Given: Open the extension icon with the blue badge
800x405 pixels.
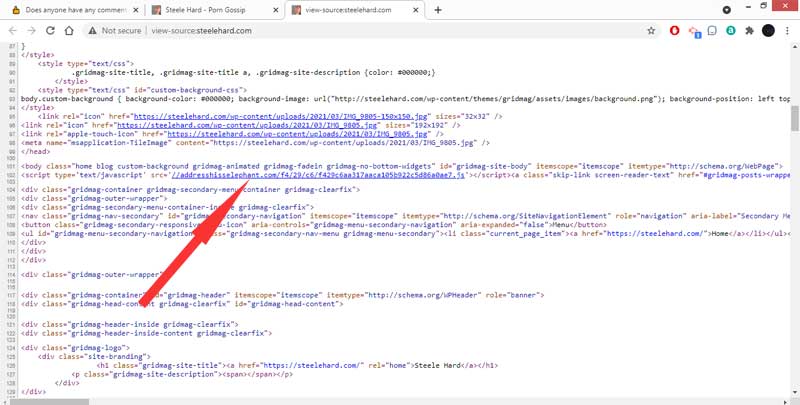Looking at the screenshot, I should (x=694, y=32).
